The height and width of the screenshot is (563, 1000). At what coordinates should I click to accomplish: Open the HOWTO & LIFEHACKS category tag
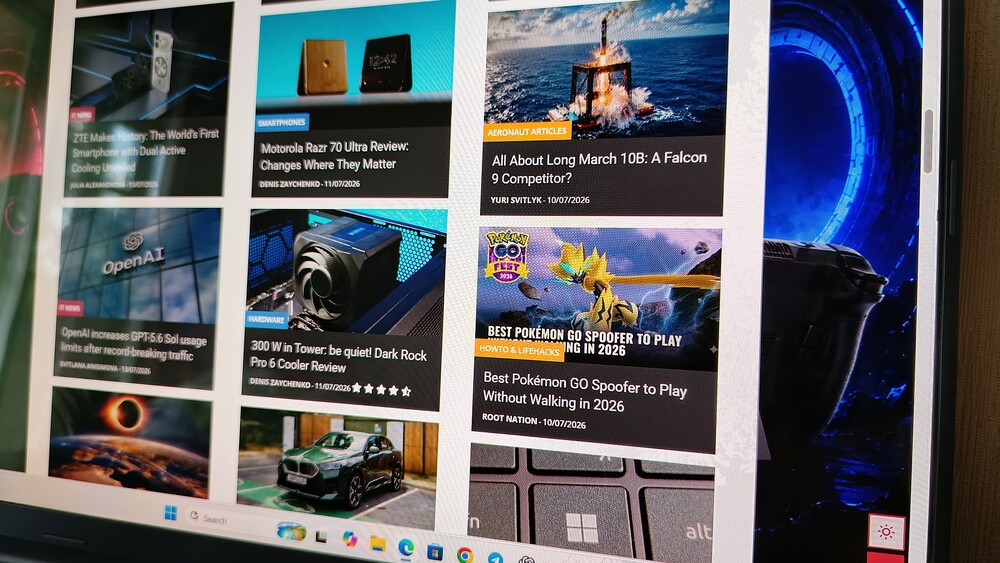click(518, 350)
